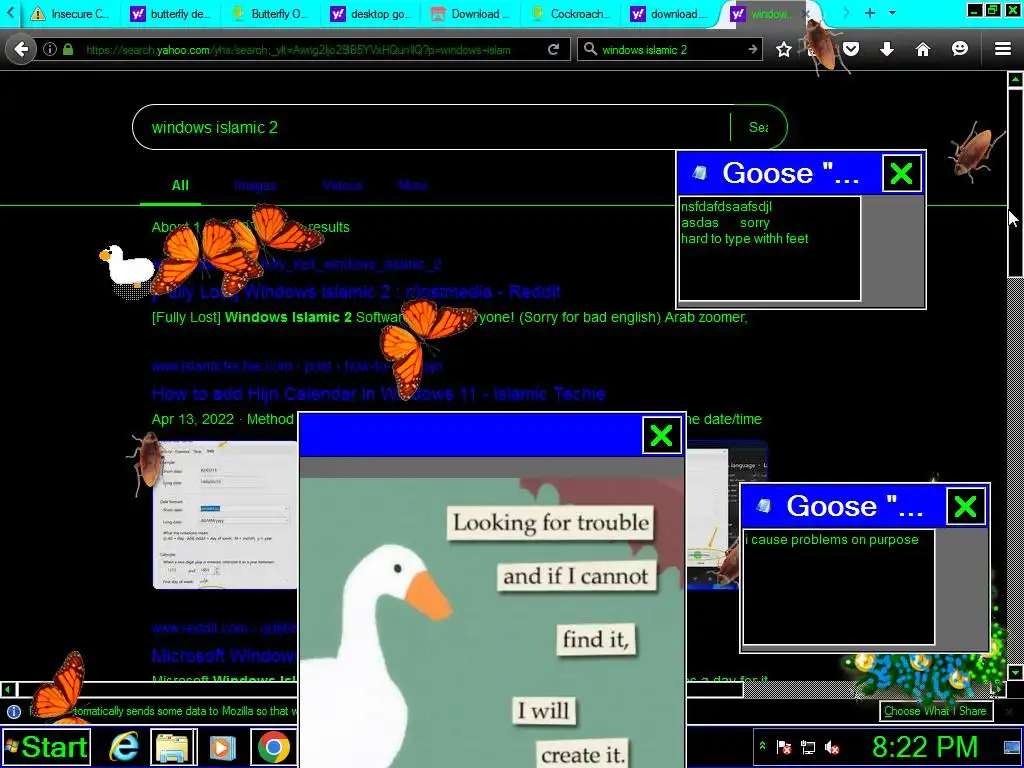This screenshot has height=768, width=1024.
Task: Click the 8:22 PM taskbar clock
Action: point(925,747)
